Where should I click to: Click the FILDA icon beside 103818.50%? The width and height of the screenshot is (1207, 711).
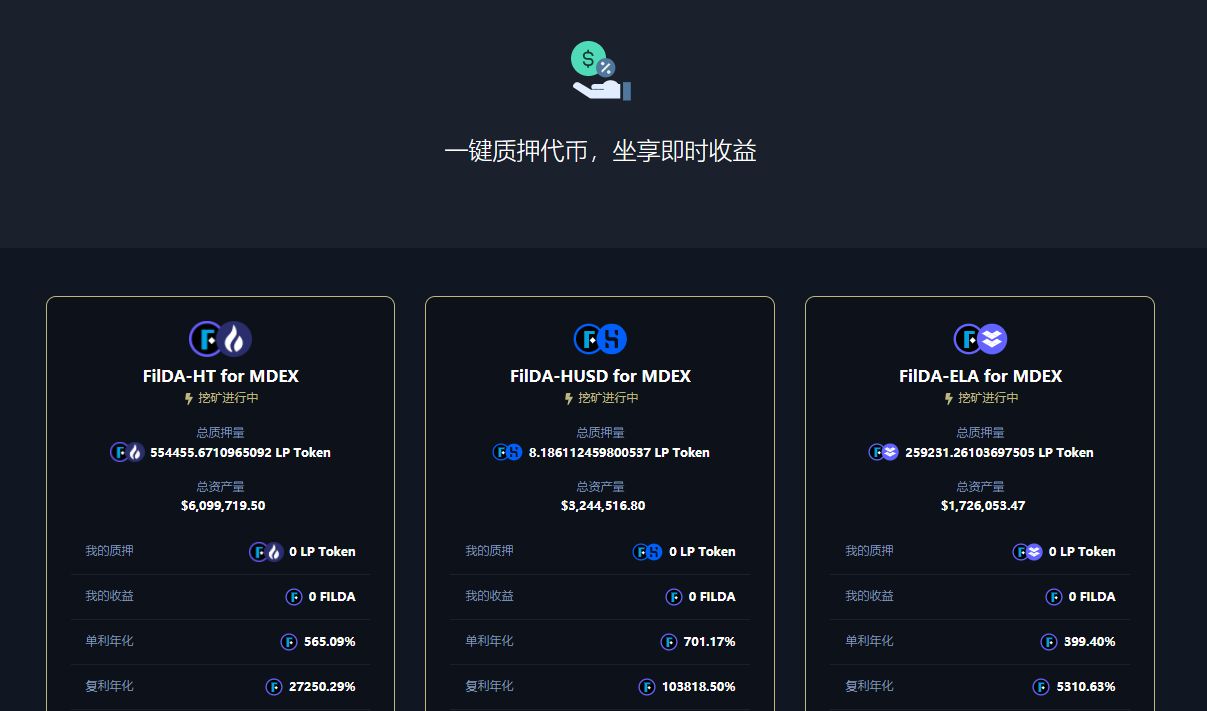(647, 686)
